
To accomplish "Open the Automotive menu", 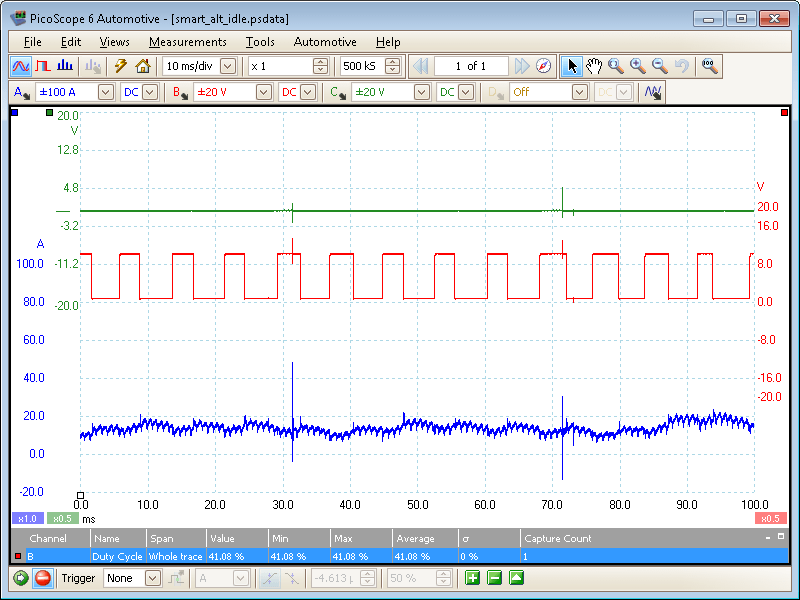I will 324,42.
